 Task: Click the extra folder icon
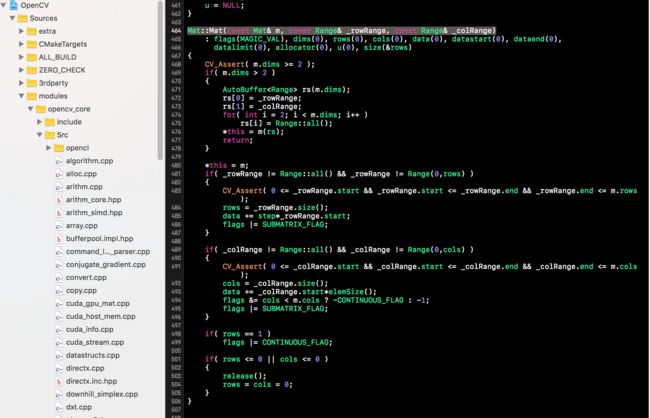(x=32, y=31)
